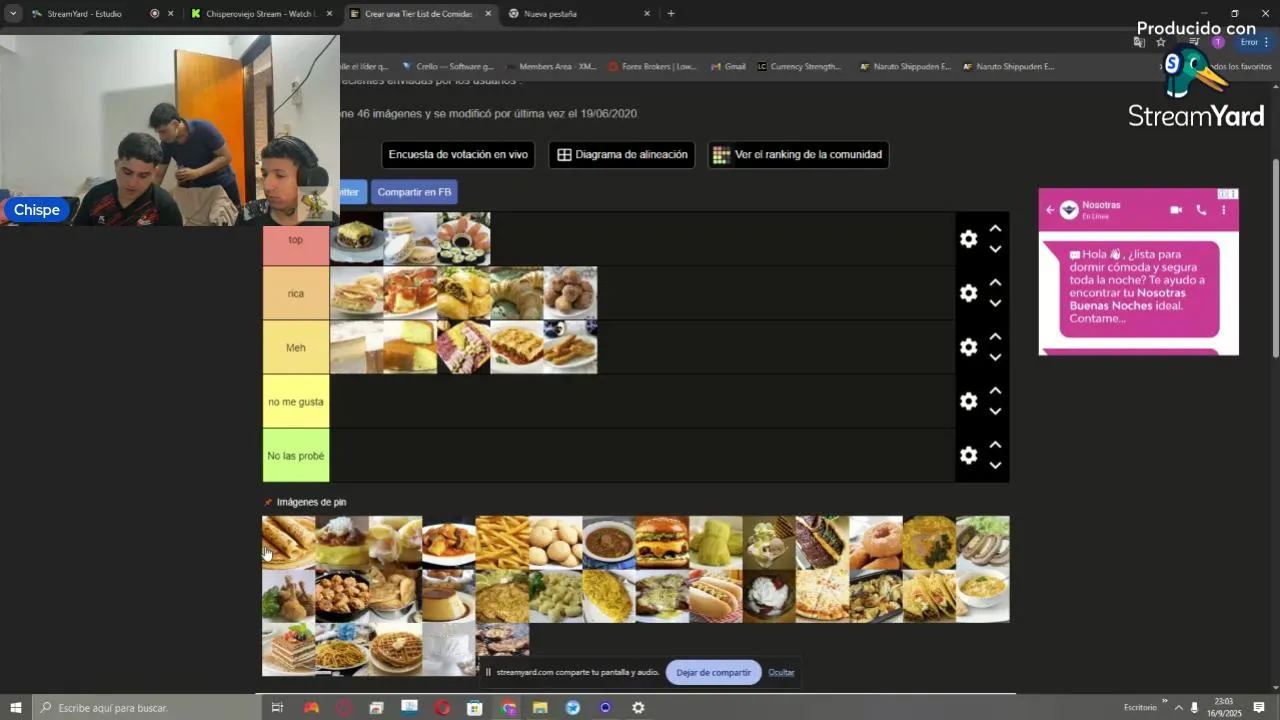
Task: Open File Explorer from taskbar
Action: [540, 707]
